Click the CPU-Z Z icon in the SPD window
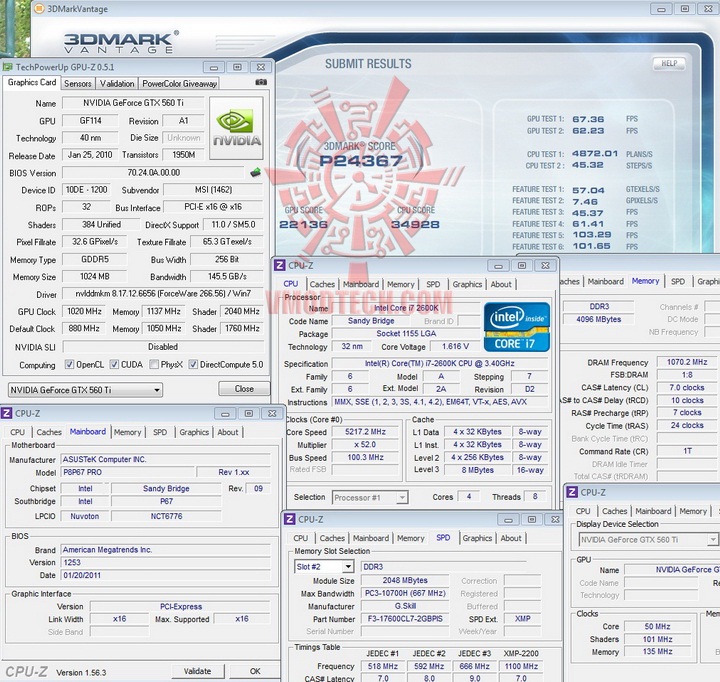 click(x=289, y=519)
